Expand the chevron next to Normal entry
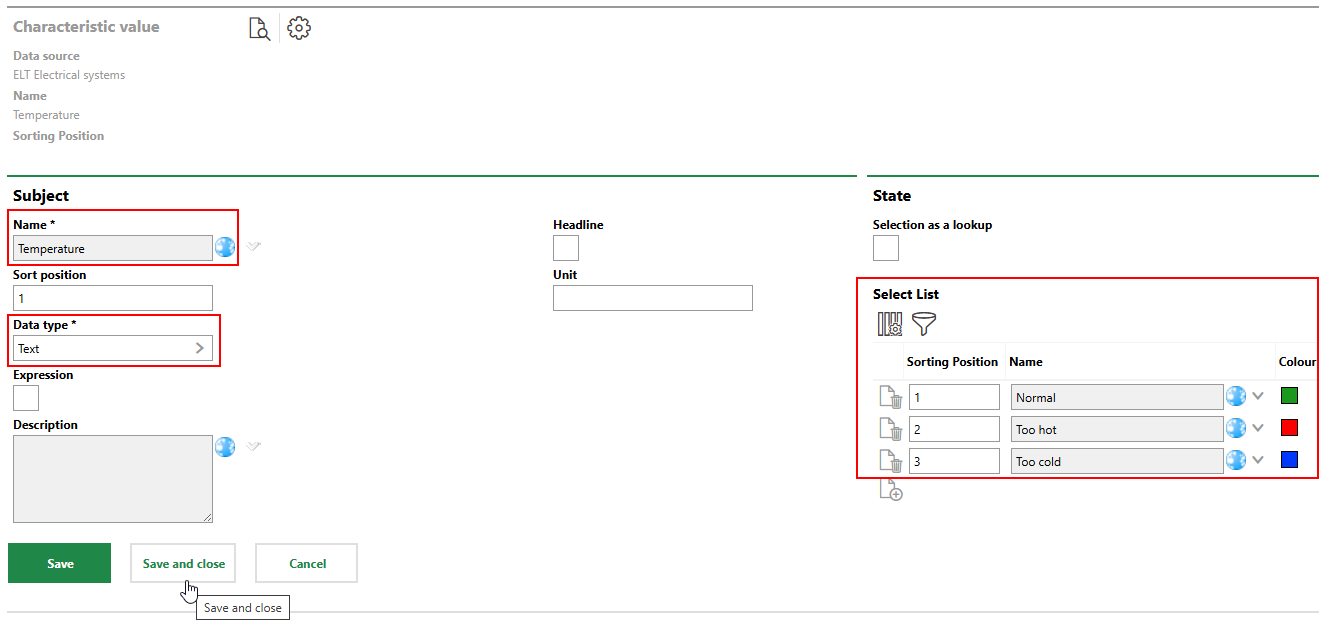This screenshot has width=1319, height=628. click(1258, 396)
